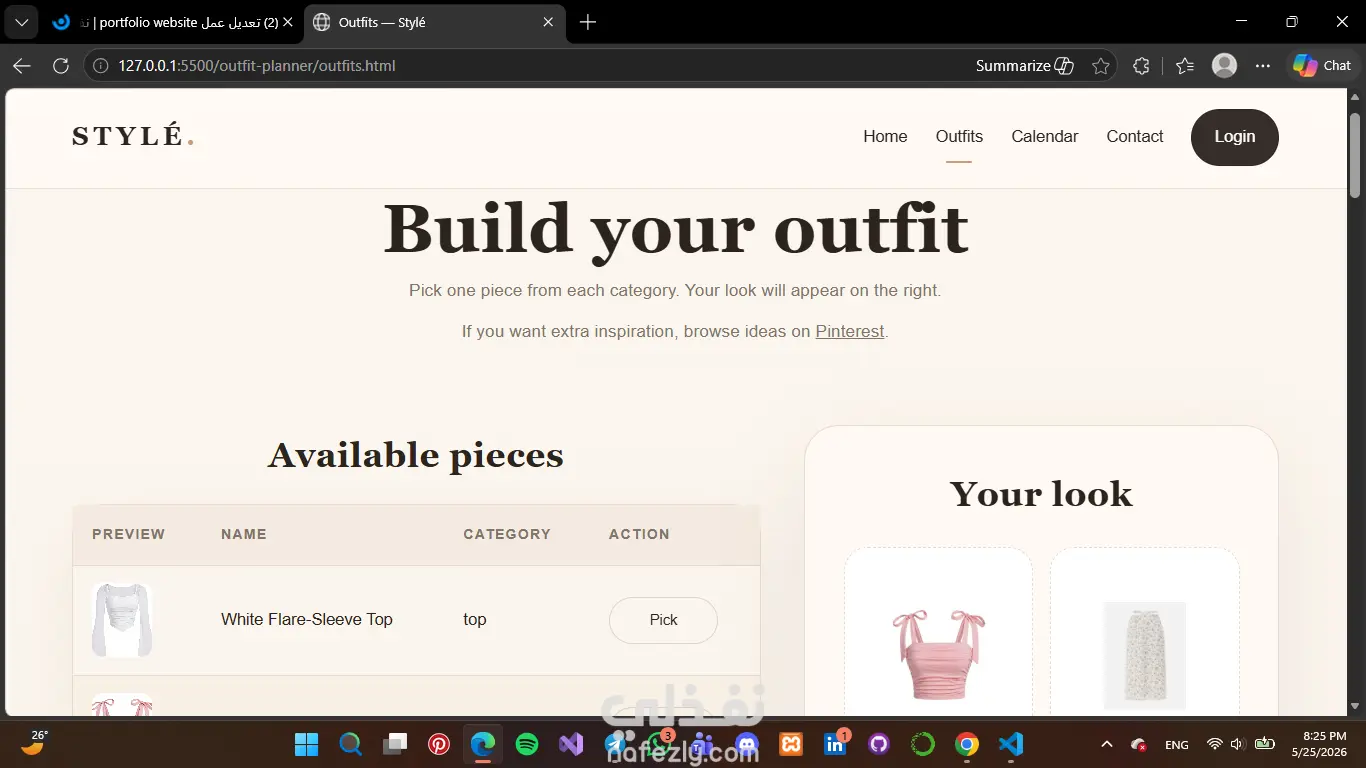This screenshot has height=768, width=1366.
Task: Follow the Pinterest inspiration link
Action: coord(850,331)
